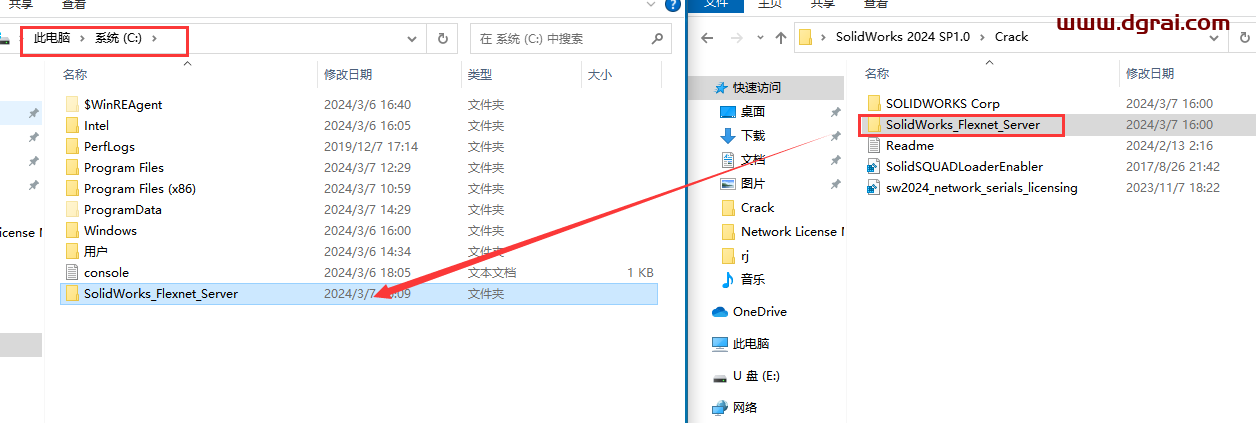This screenshot has height=423, width=1256.
Task: Click the 桌面 desktop icon in sidebar
Action: [x=728, y=111]
